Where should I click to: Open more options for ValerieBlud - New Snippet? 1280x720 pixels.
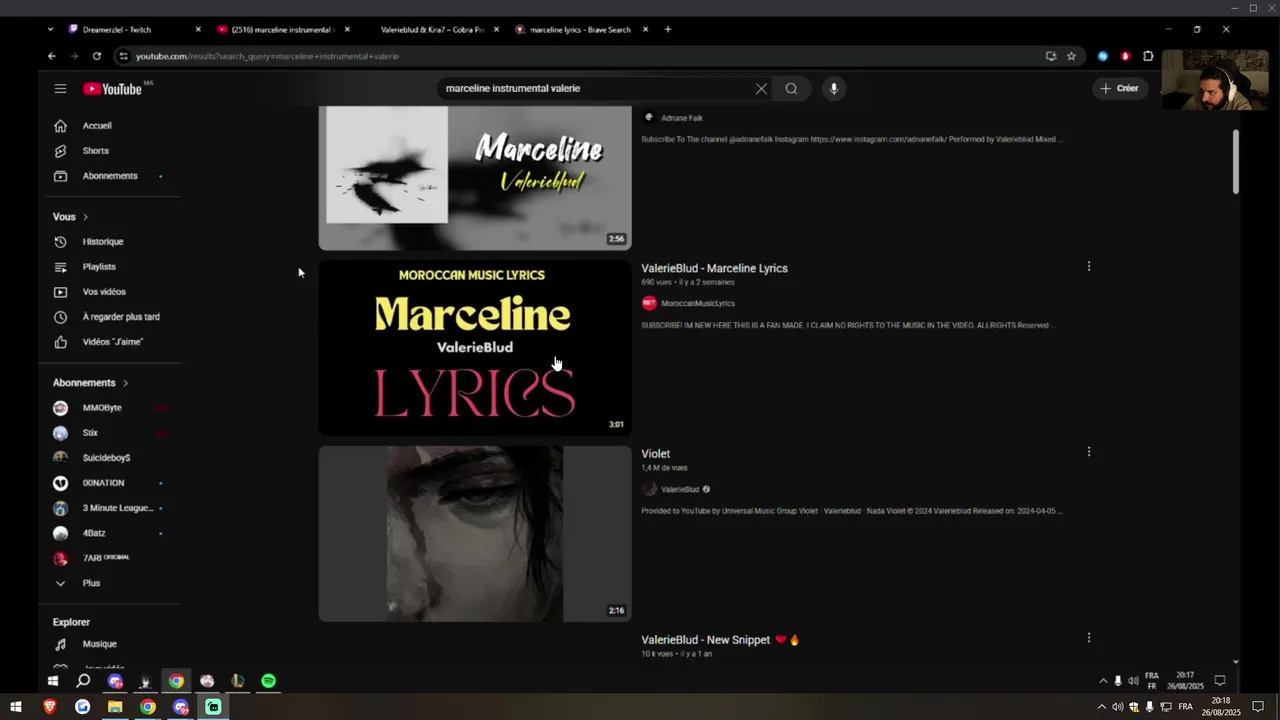(x=1089, y=638)
